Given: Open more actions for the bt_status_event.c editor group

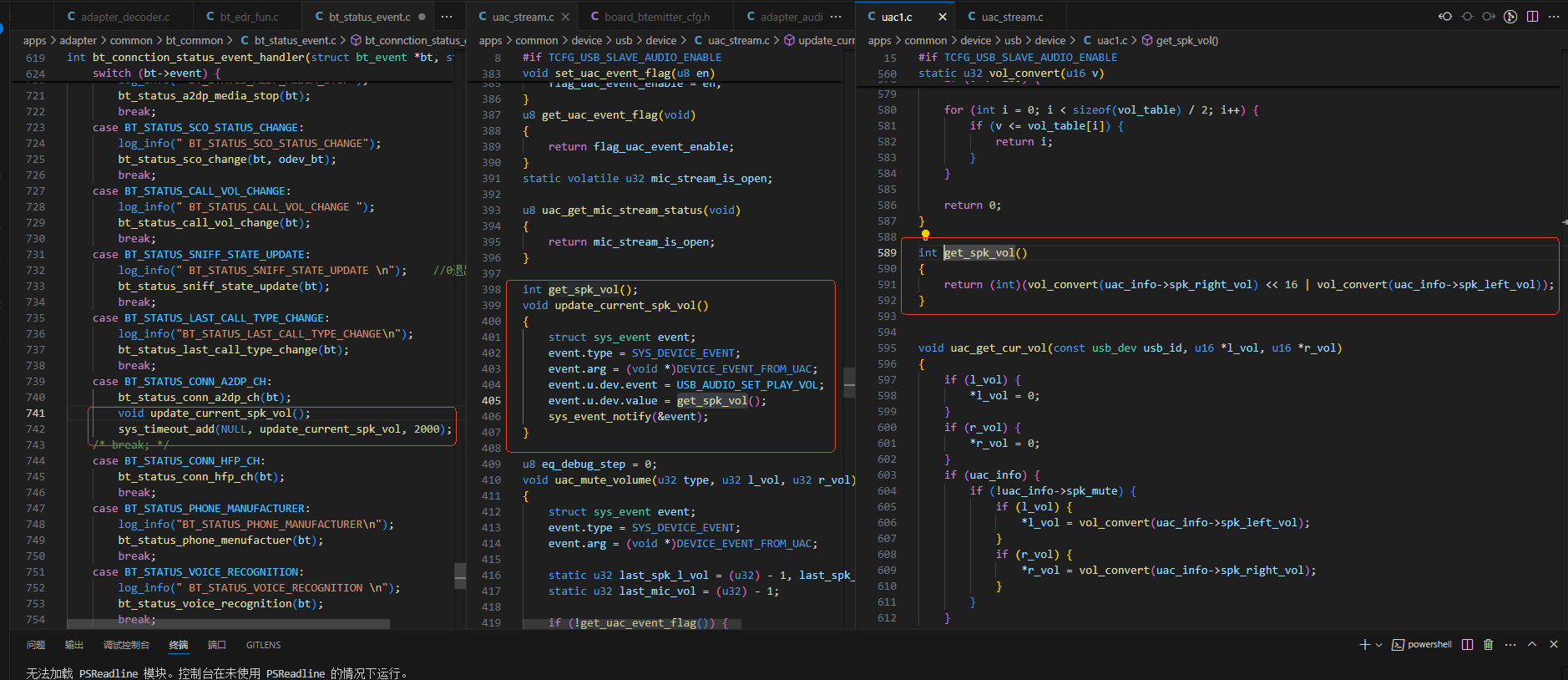Looking at the screenshot, I should point(447,17).
